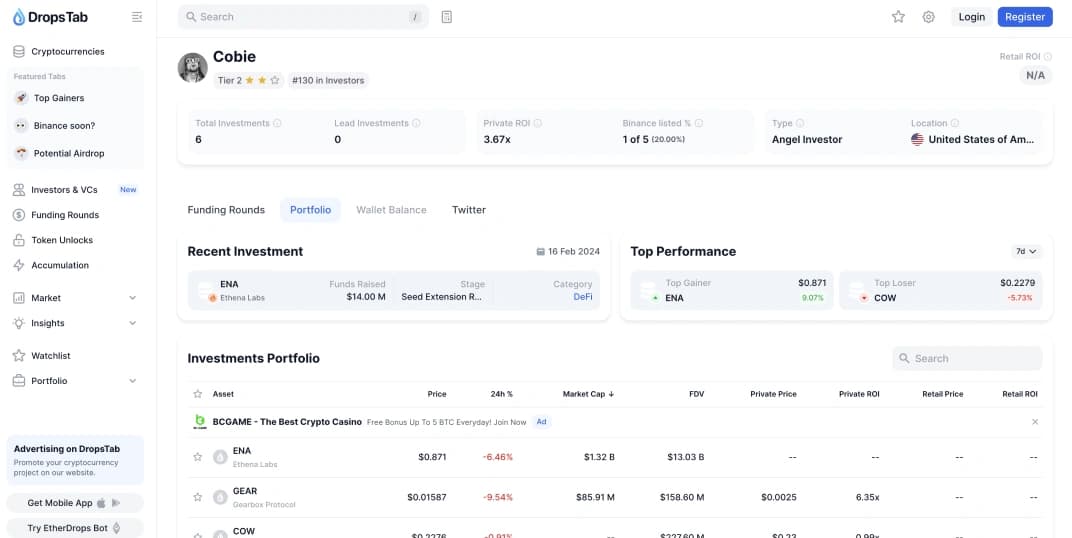1072x538 pixels.
Task: Open BCGAME casino ad link
Action: (x=287, y=422)
